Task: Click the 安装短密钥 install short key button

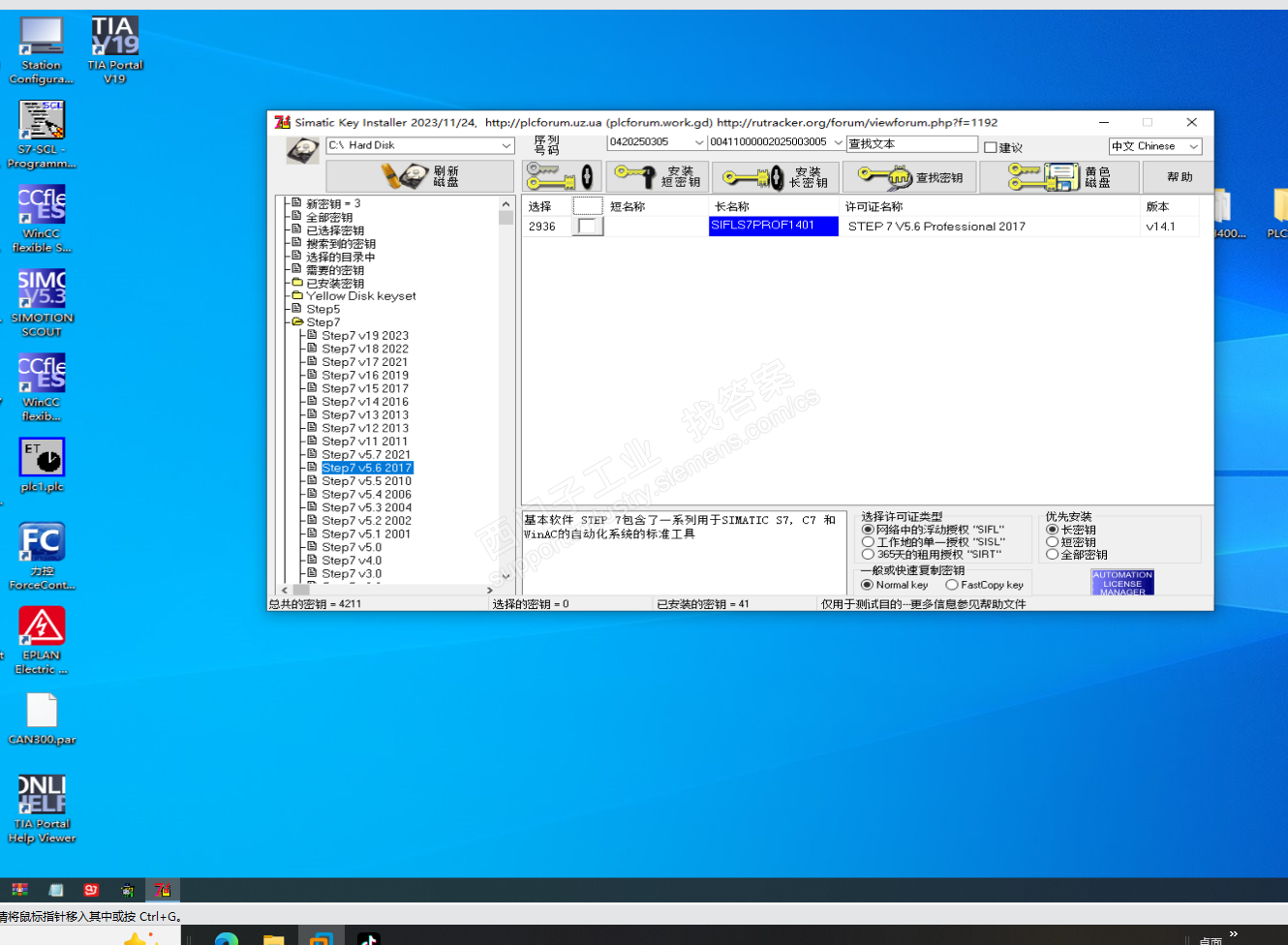Action: [659, 176]
